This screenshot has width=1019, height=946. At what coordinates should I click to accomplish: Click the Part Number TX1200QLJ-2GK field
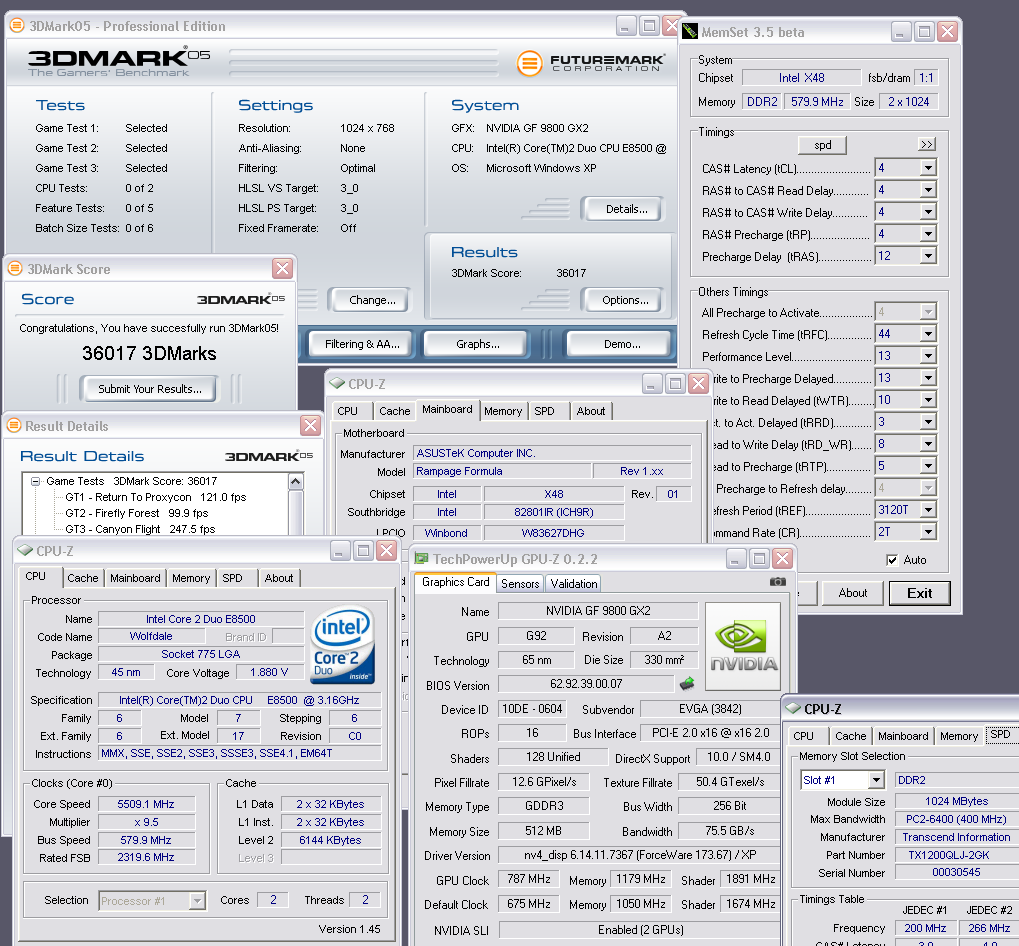956,854
